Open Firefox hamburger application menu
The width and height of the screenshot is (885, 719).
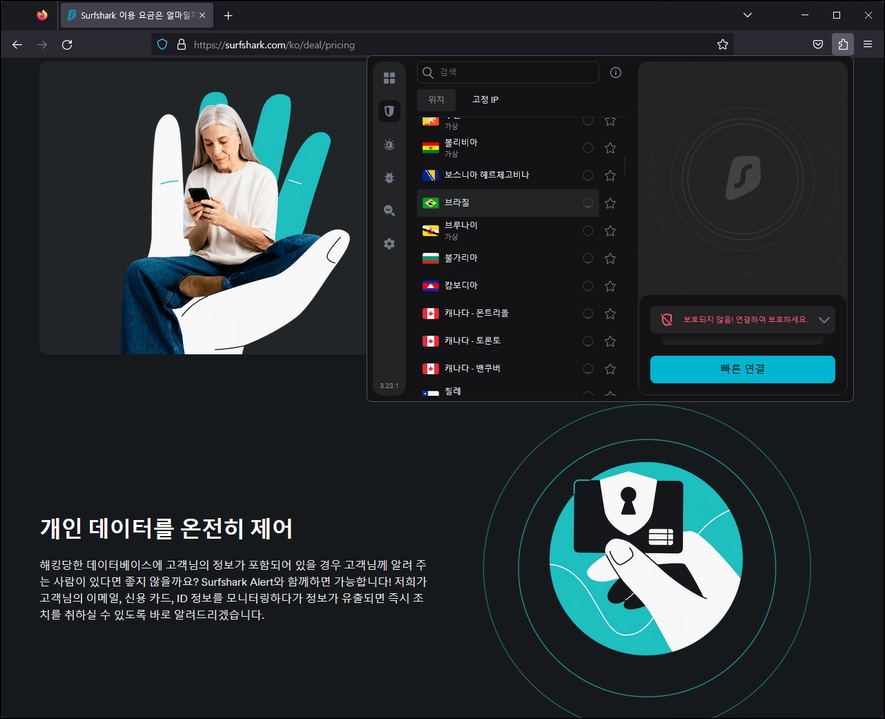tap(868, 44)
